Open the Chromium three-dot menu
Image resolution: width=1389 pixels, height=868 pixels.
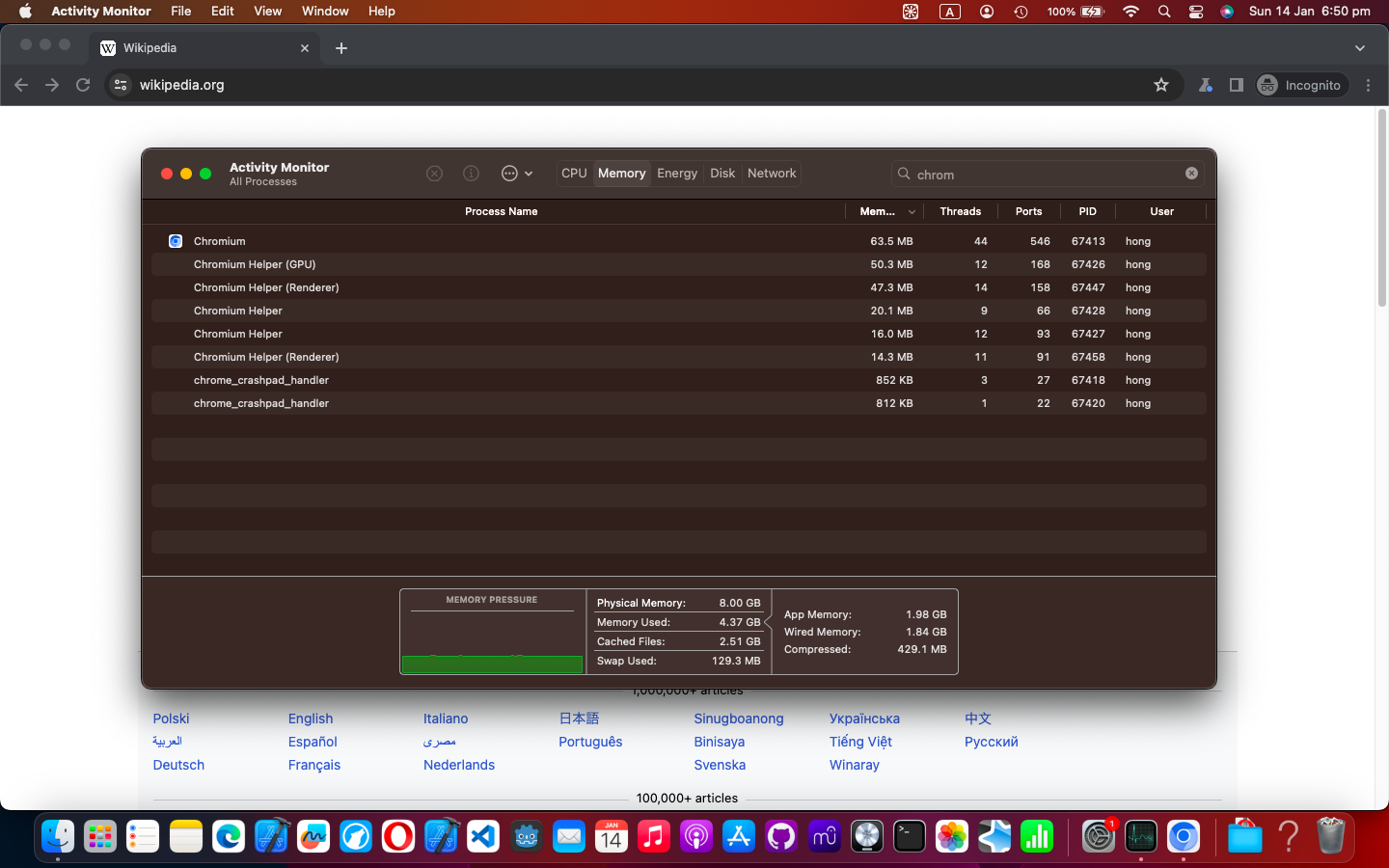[1369, 85]
